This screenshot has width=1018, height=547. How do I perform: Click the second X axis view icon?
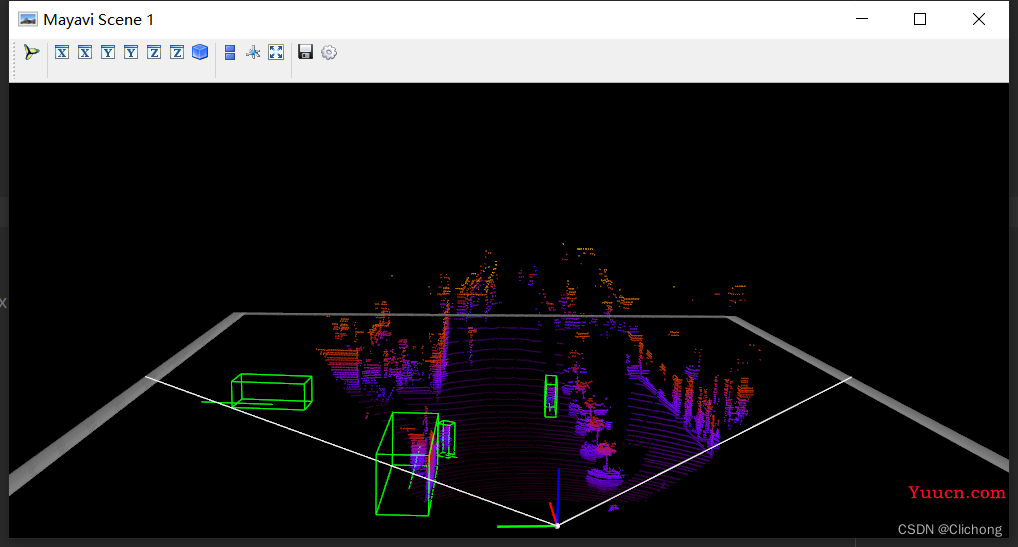tap(85, 53)
